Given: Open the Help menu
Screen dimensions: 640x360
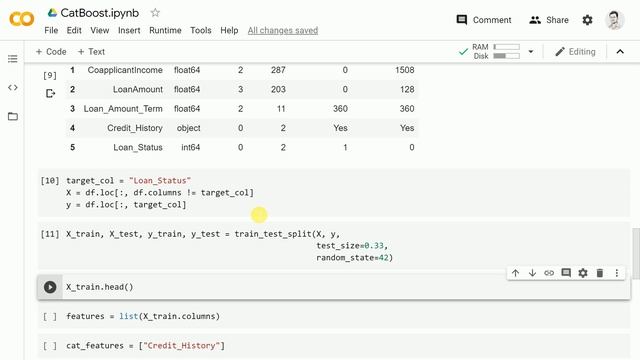Looking at the screenshot, I should click(229, 30).
